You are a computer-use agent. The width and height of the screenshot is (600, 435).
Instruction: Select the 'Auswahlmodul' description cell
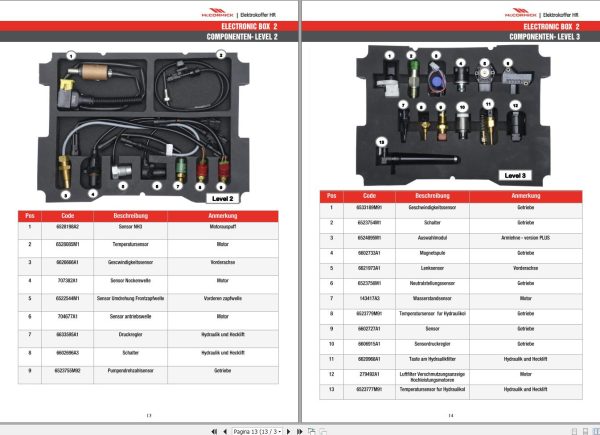[x=432, y=241]
